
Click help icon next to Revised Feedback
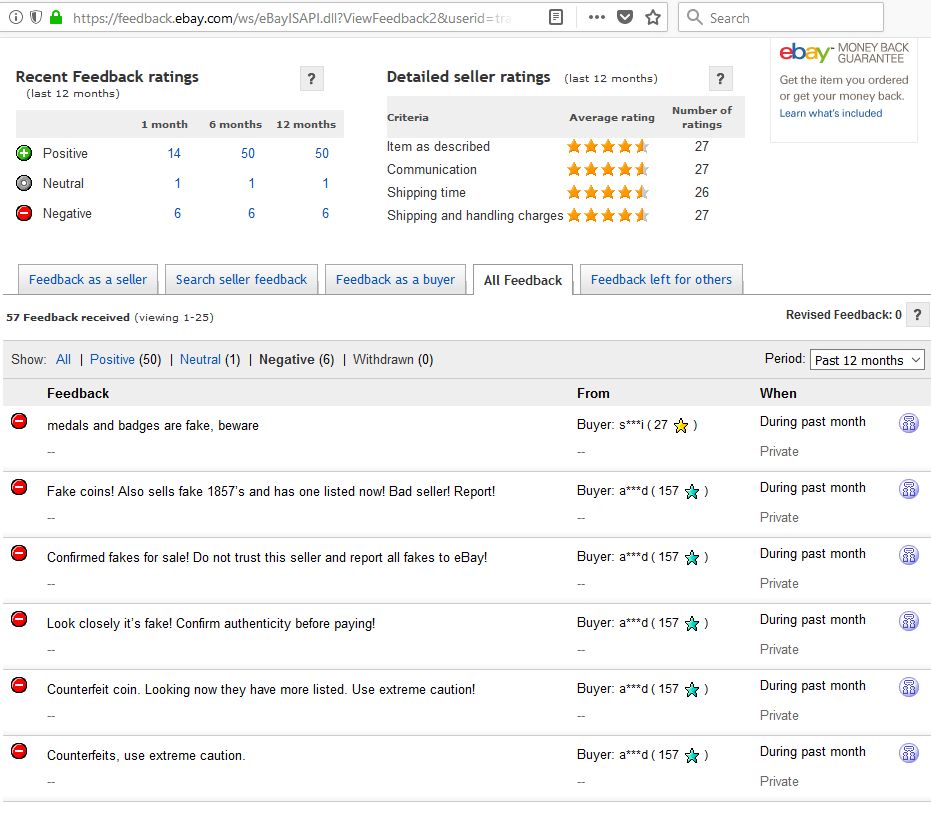point(918,315)
